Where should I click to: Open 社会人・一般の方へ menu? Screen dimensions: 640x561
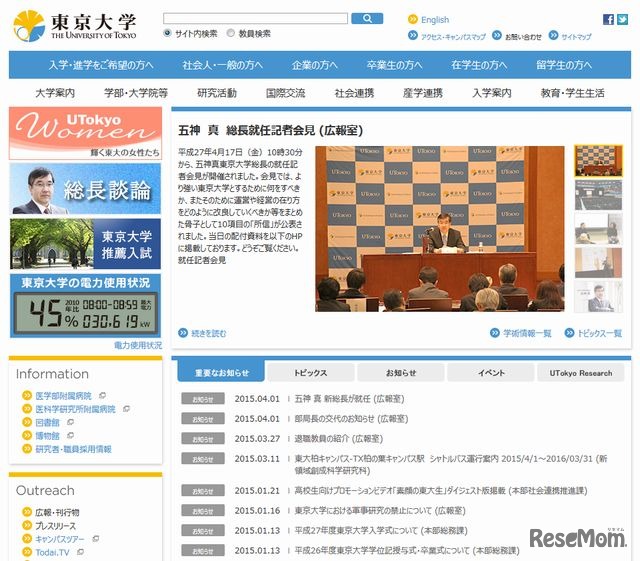(x=222, y=65)
